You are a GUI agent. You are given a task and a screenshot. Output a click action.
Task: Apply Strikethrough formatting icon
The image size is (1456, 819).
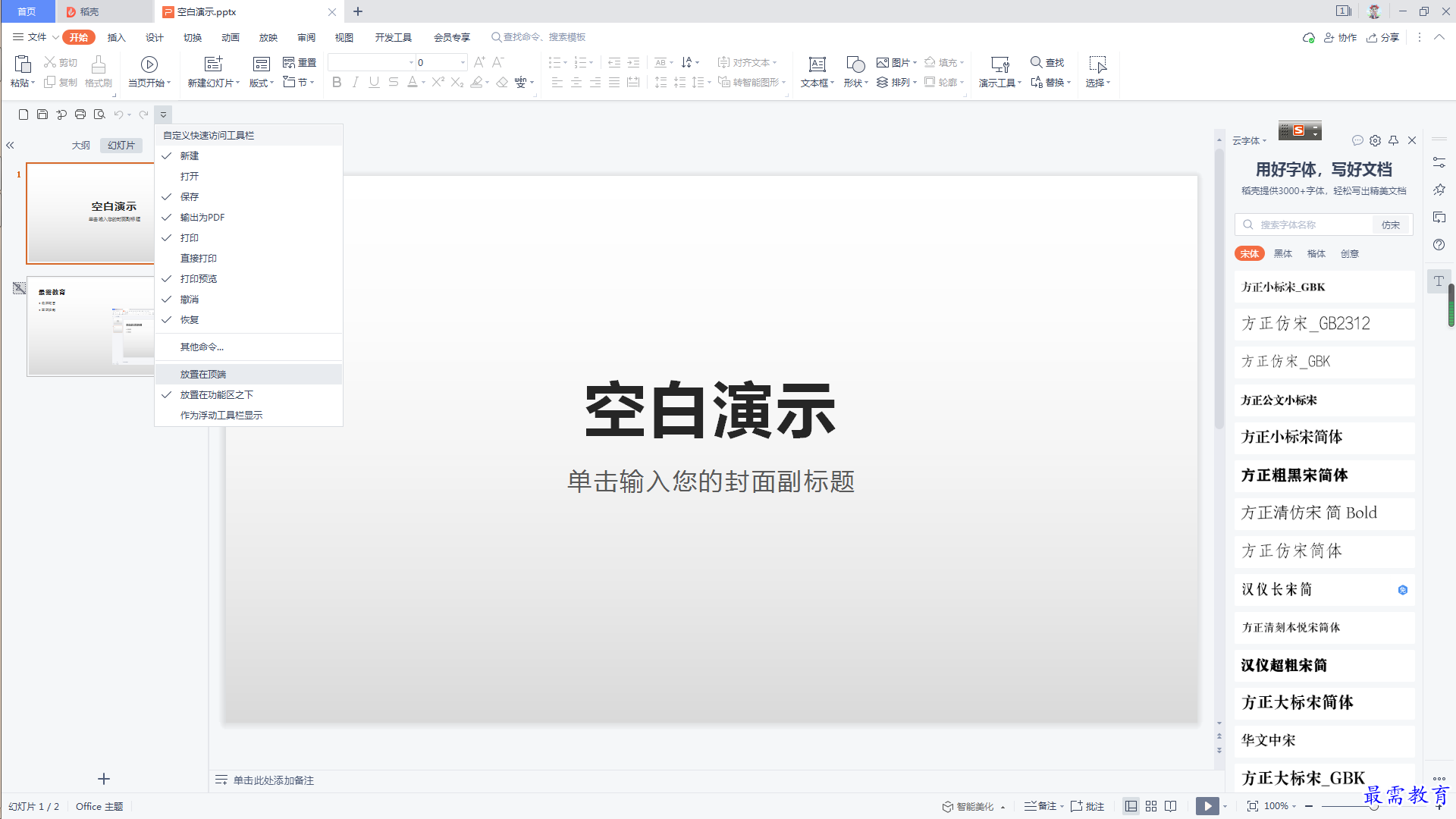point(393,82)
